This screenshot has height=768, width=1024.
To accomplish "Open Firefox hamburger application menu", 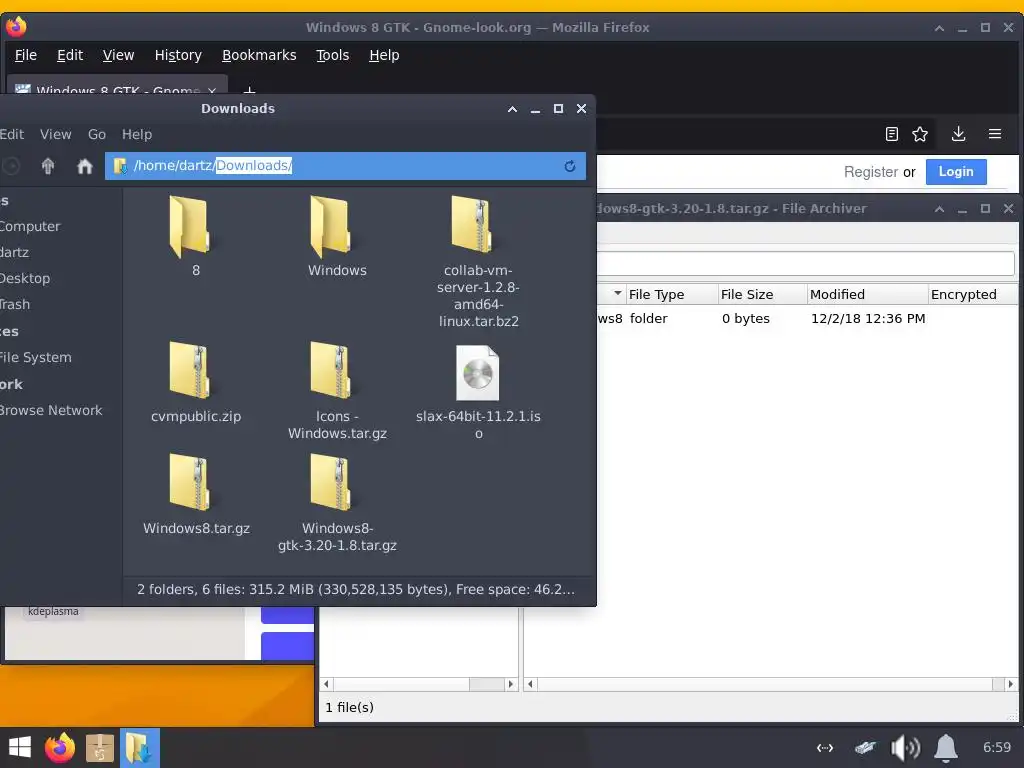I will [995, 134].
